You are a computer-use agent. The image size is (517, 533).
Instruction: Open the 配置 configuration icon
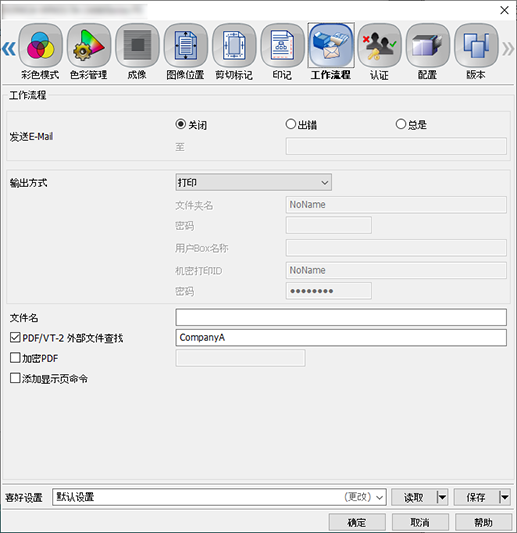point(428,45)
